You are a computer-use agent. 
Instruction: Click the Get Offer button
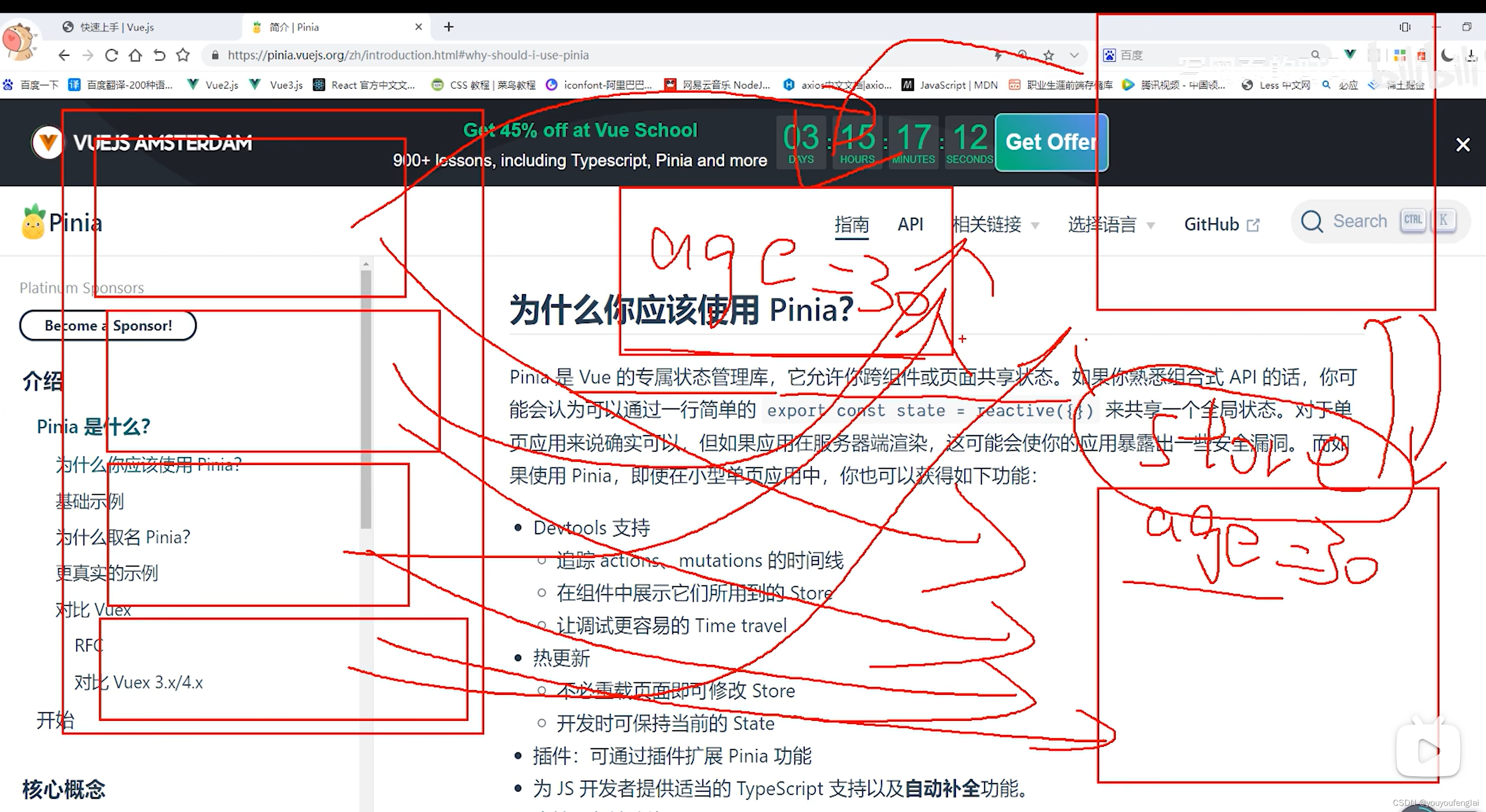click(1051, 143)
